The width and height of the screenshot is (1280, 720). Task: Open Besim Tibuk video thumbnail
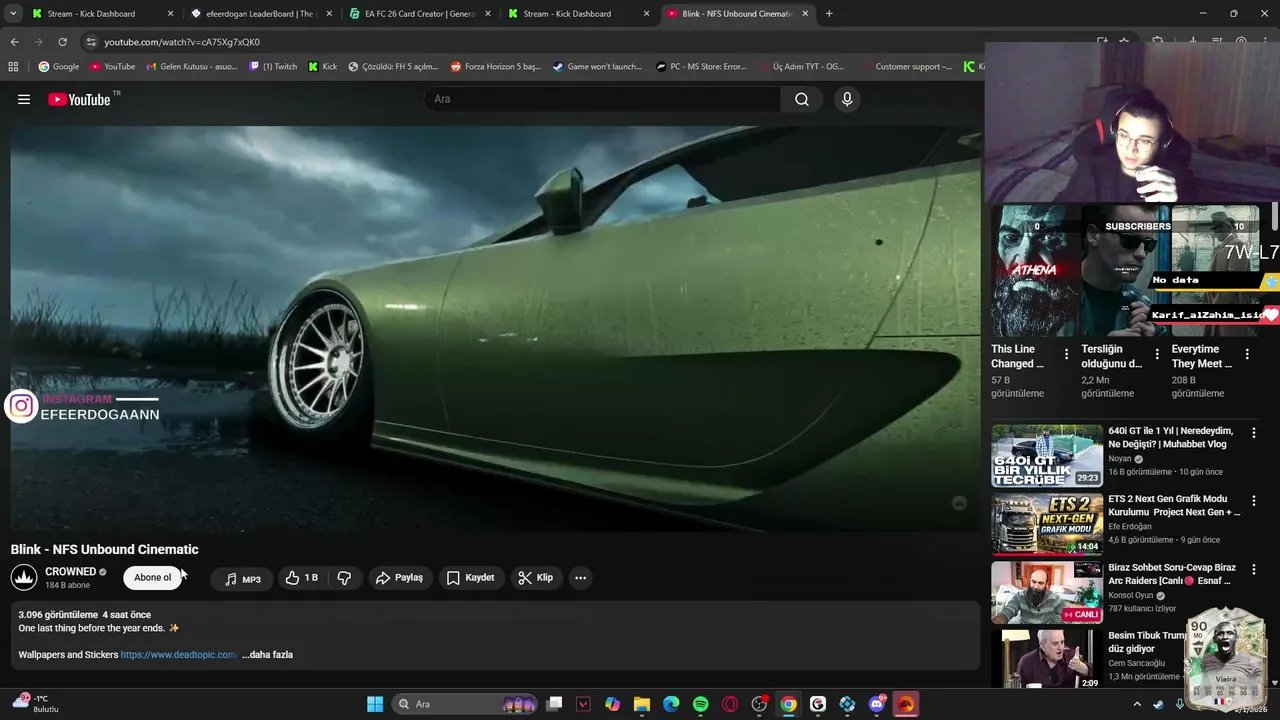(1047, 659)
